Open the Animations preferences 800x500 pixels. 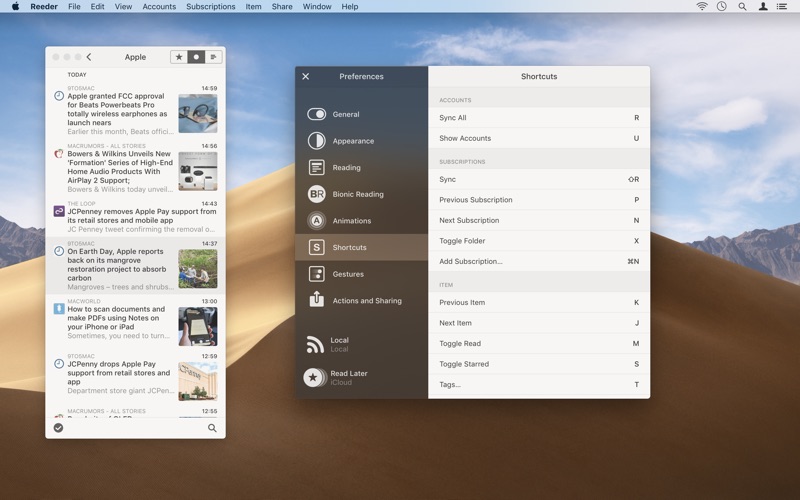click(351, 221)
